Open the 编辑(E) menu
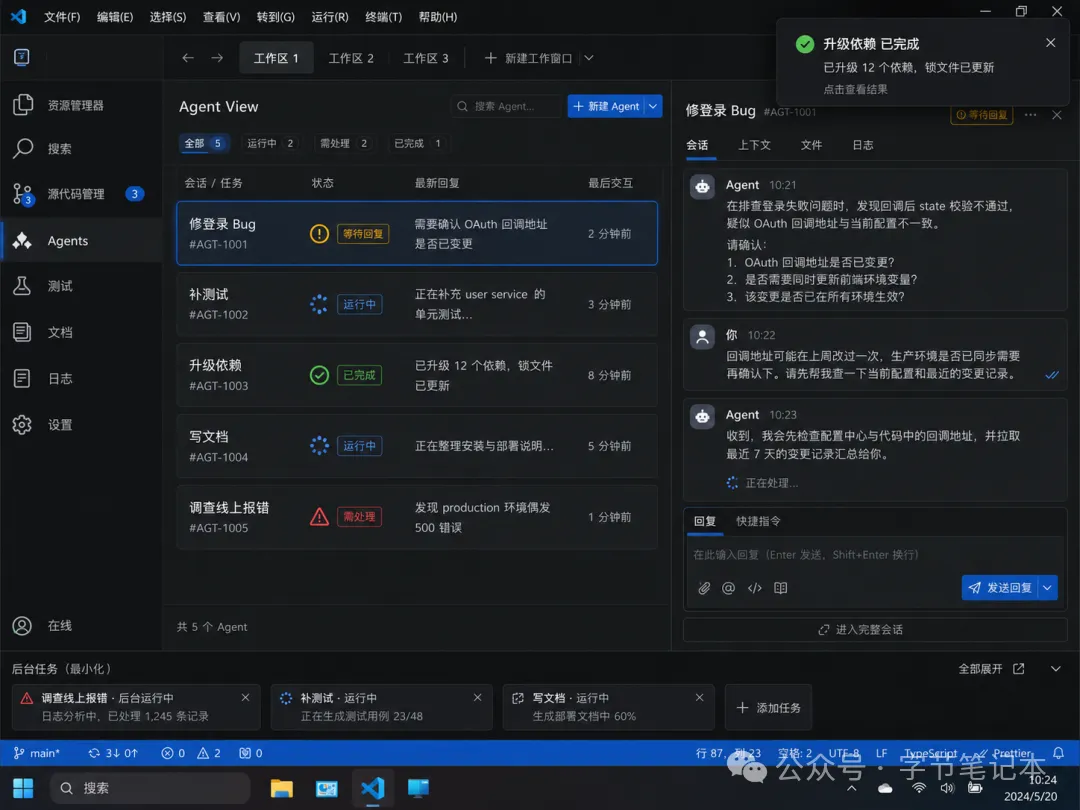Screen dimensions: 1080x810 pos(115,17)
